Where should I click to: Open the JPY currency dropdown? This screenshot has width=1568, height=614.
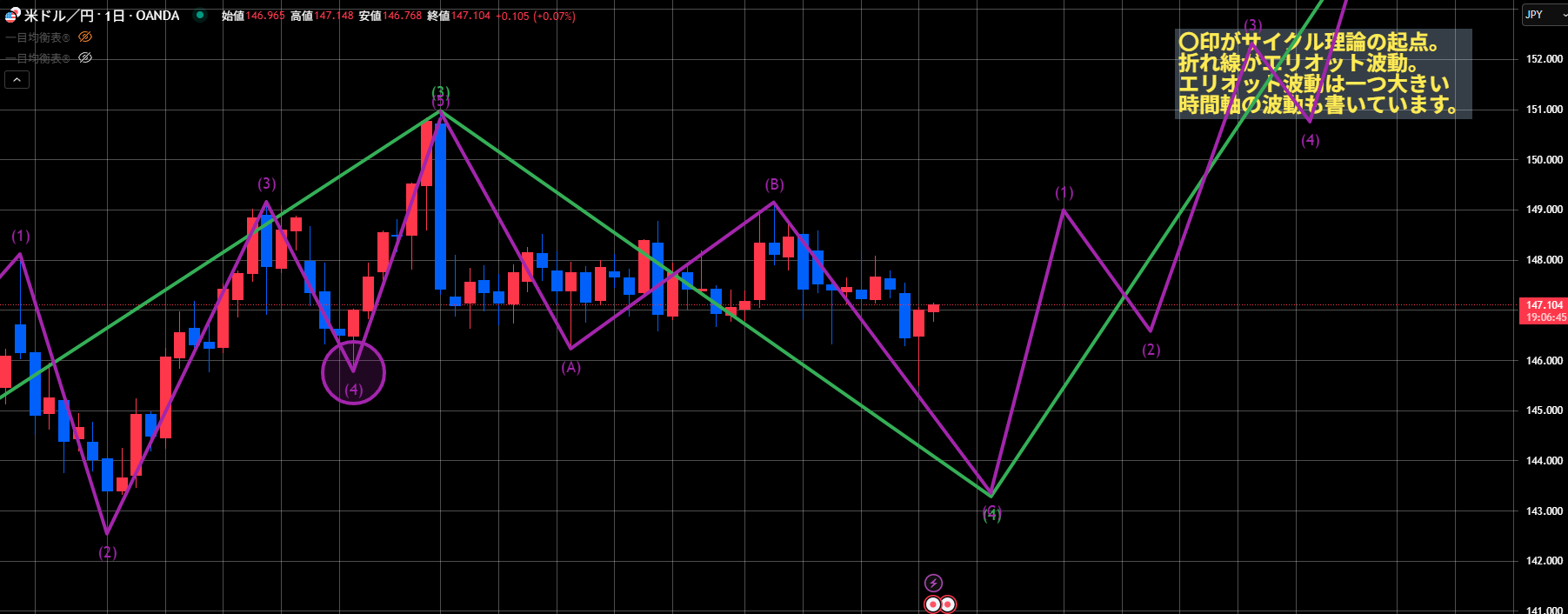1545,15
